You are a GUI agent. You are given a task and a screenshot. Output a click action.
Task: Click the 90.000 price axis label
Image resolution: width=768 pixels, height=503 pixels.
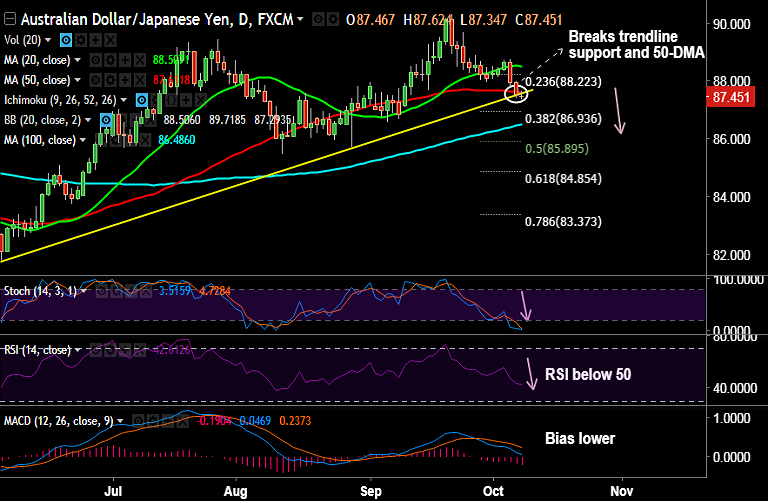(x=732, y=24)
